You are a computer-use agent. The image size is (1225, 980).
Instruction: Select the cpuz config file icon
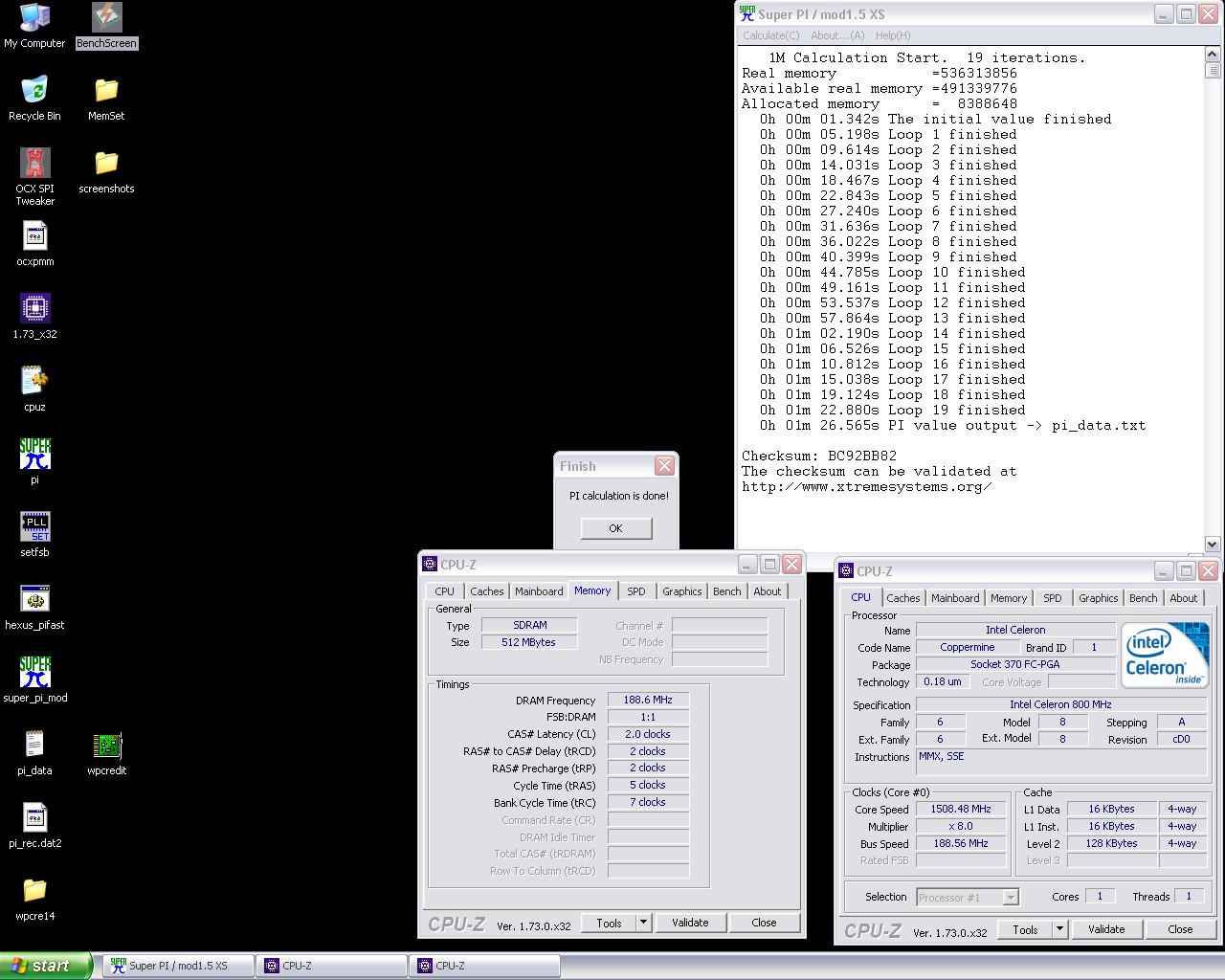(x=34, y=390)
